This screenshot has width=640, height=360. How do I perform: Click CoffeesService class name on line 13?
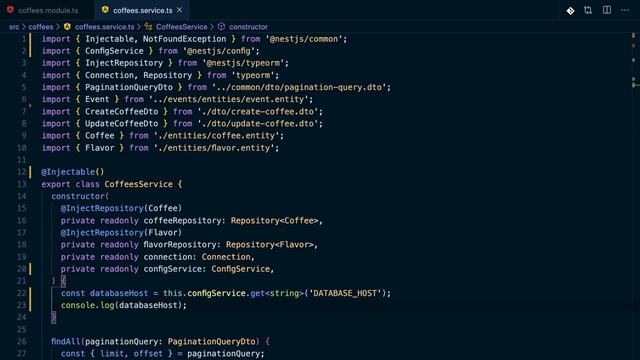[138, 184]
